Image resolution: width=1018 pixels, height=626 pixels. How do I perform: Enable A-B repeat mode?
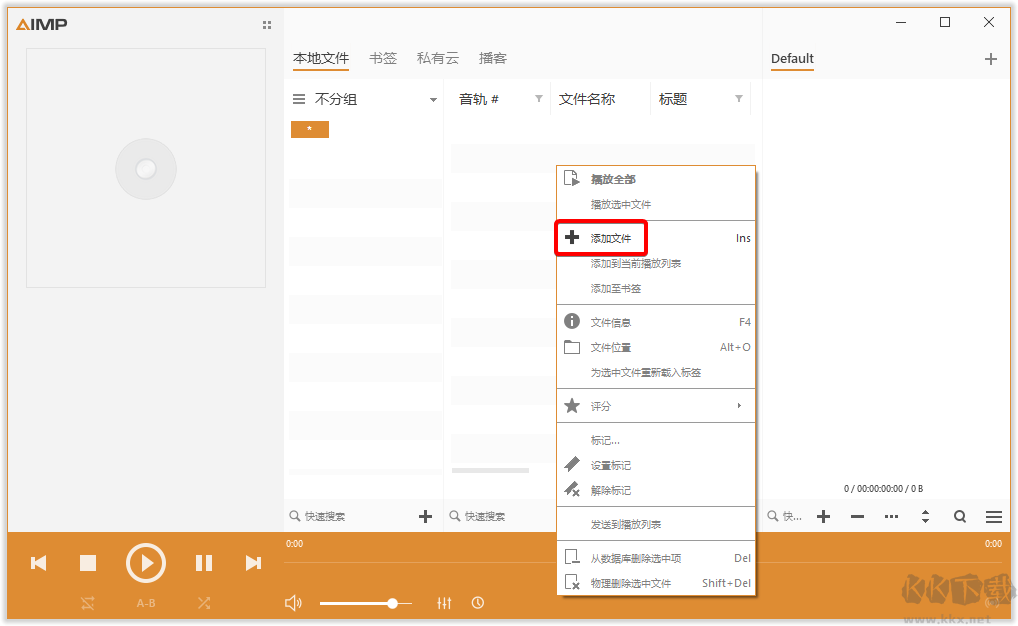point(145,603)
